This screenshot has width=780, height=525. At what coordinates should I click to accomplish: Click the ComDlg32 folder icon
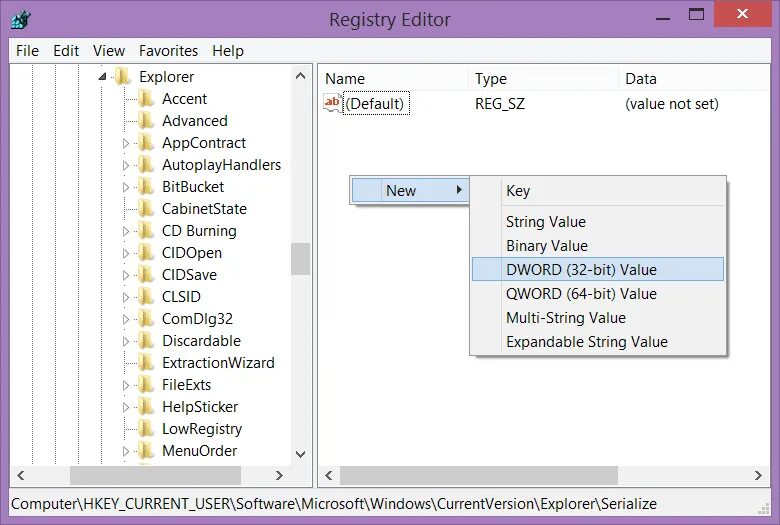point(146,318)
